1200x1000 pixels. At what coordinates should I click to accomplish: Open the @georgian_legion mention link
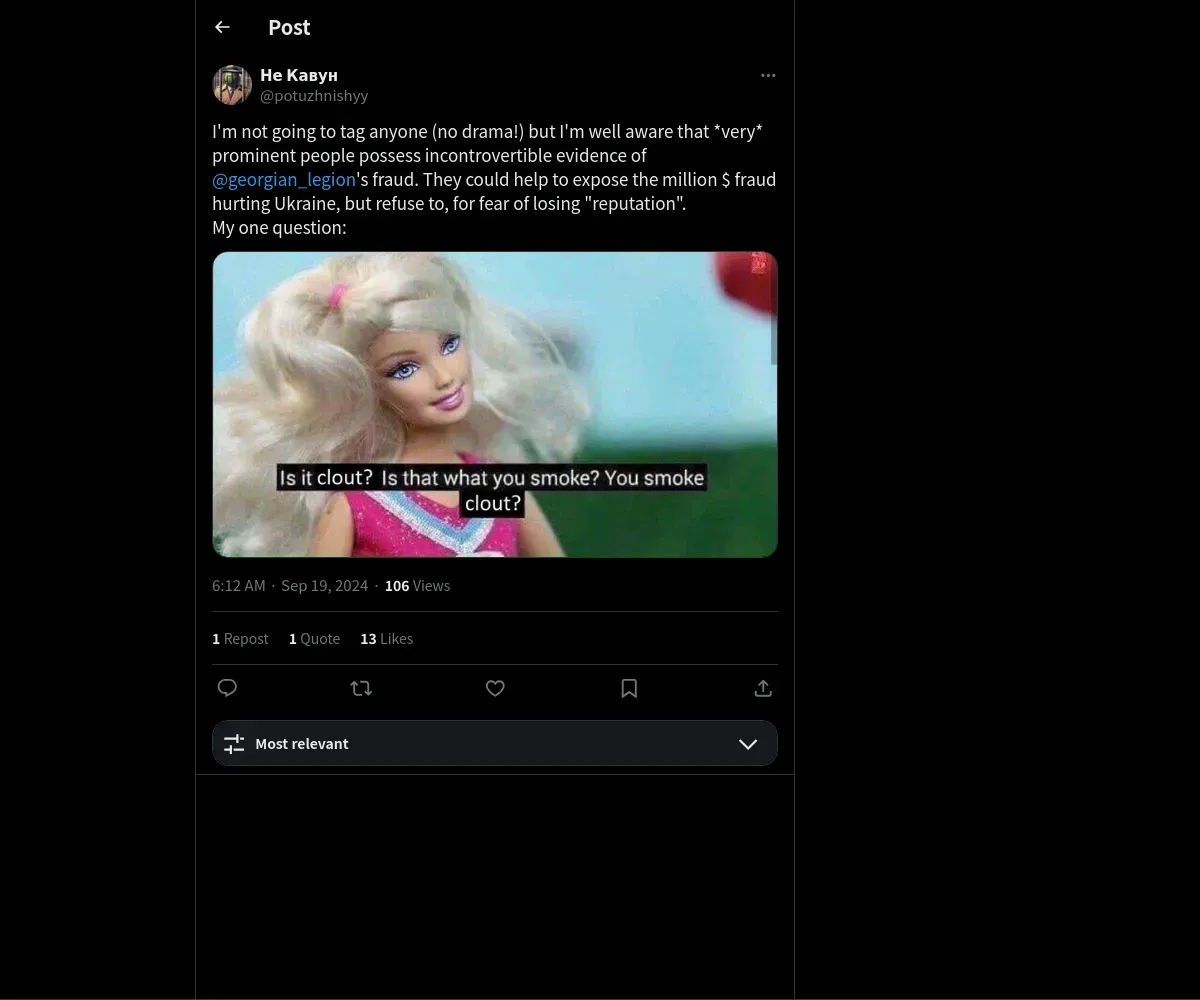[284, 180]
